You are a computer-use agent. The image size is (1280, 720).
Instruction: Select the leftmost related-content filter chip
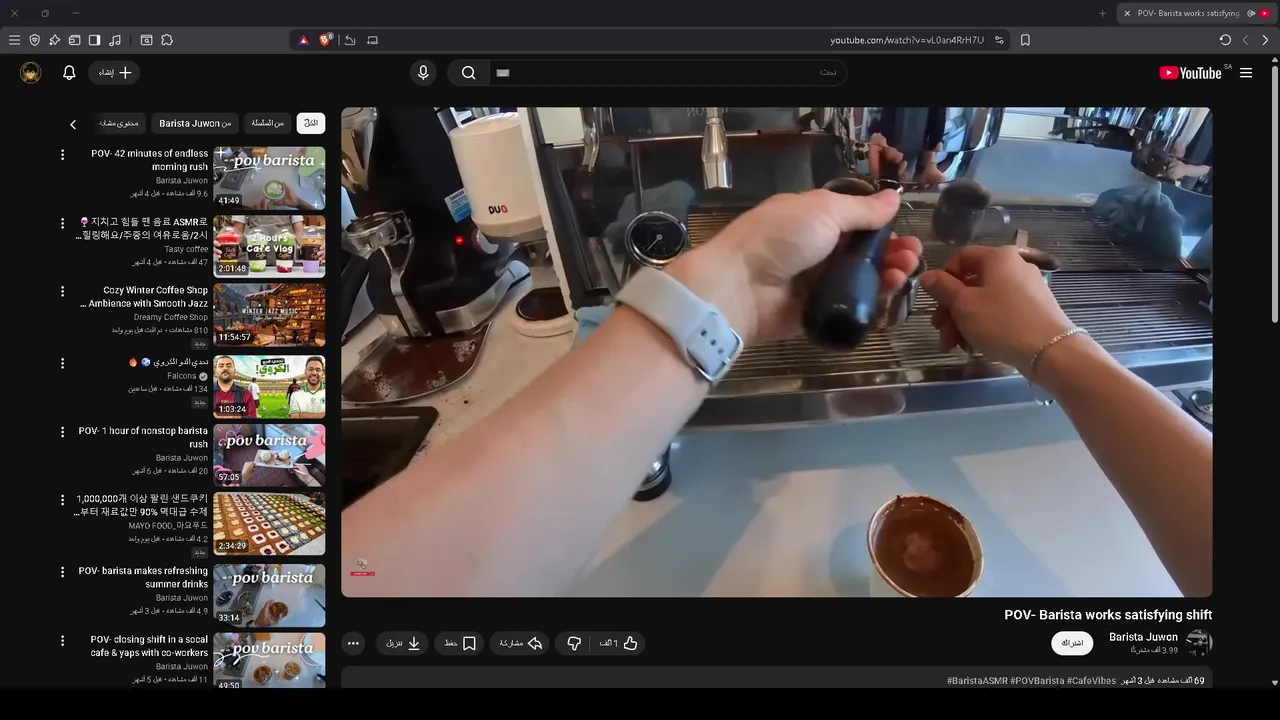coord(119,123)
